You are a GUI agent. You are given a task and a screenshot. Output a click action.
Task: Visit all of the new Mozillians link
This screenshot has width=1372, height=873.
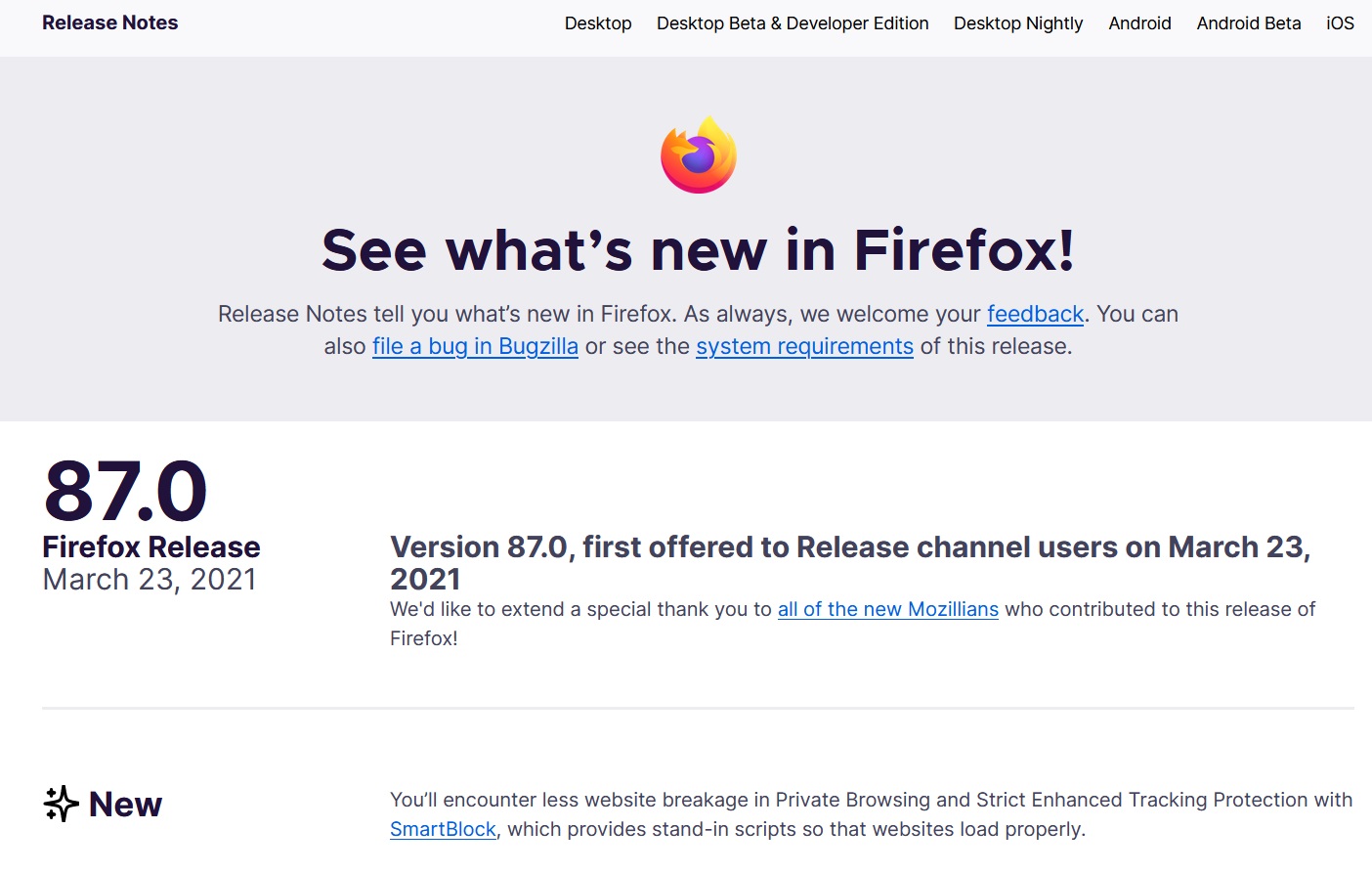coord(888,609)
